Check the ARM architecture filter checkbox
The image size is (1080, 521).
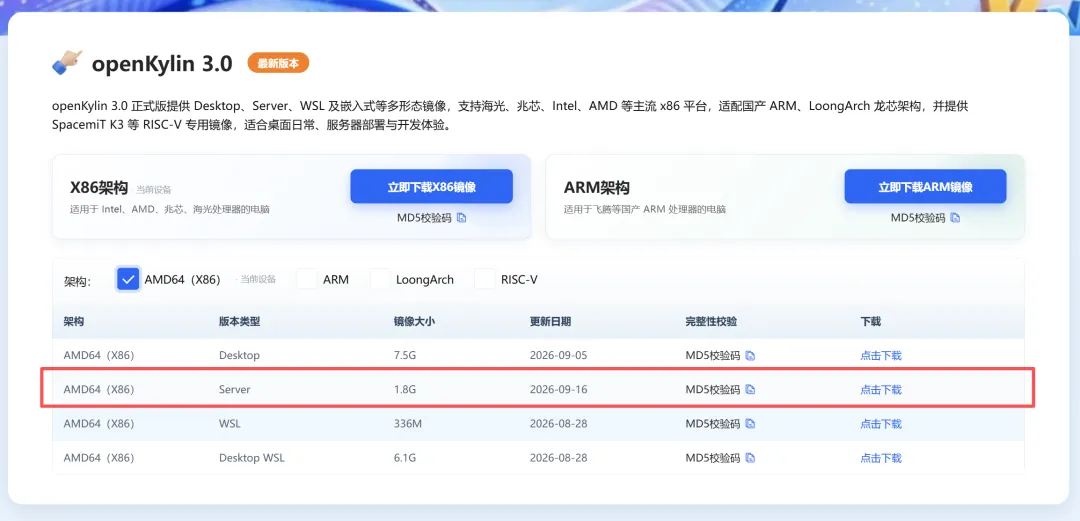click(307, 279)
